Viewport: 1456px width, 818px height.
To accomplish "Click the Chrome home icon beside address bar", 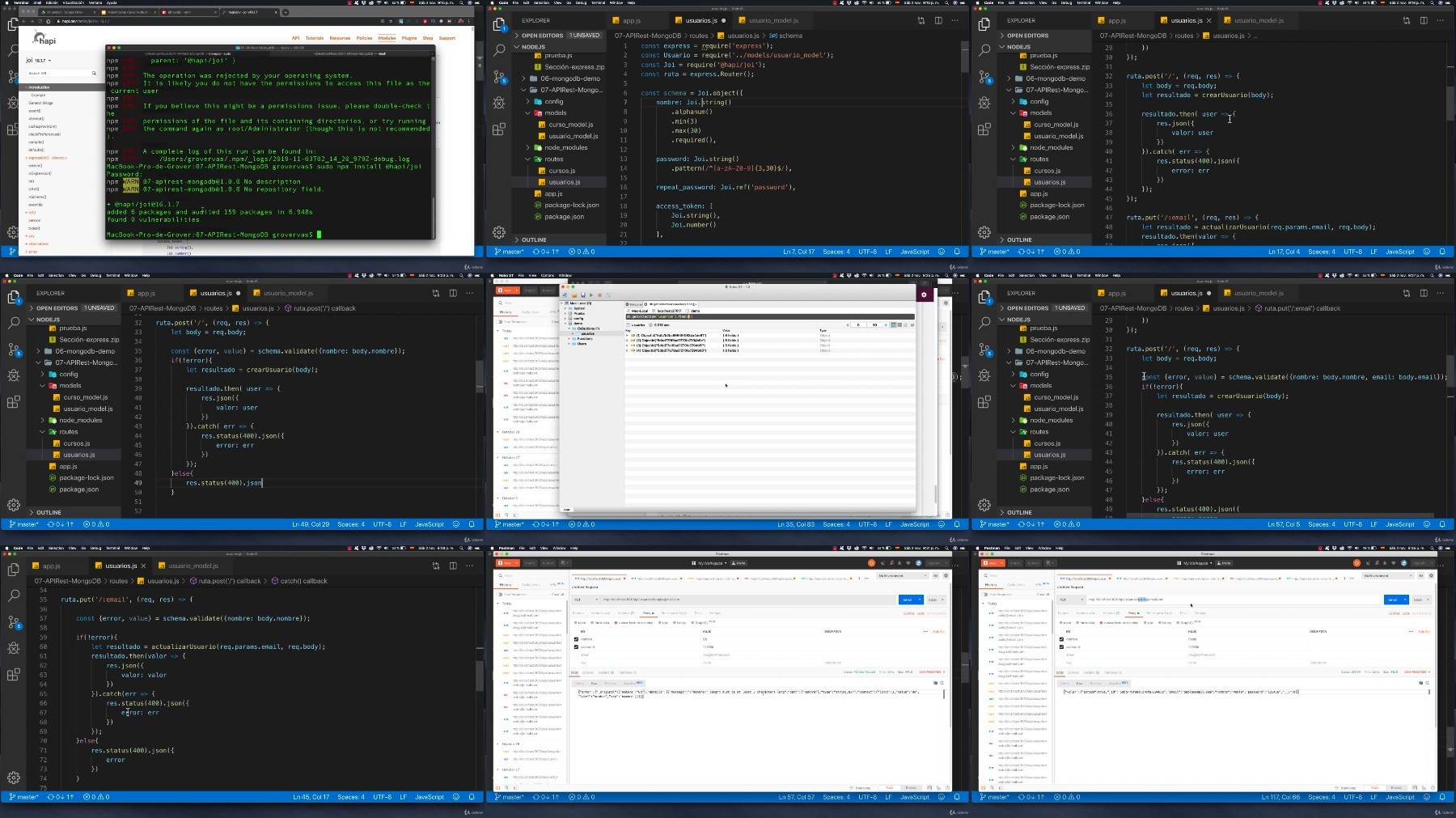I will (x=49, y=21).
